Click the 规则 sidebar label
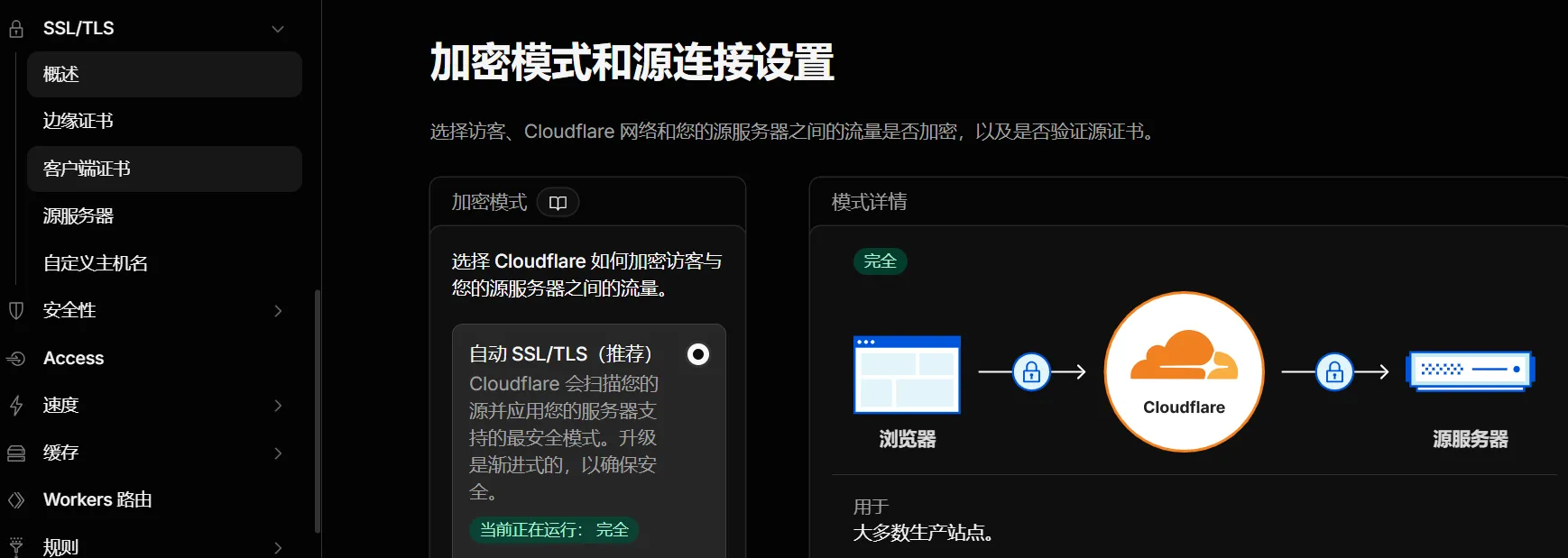 (61, 547)
